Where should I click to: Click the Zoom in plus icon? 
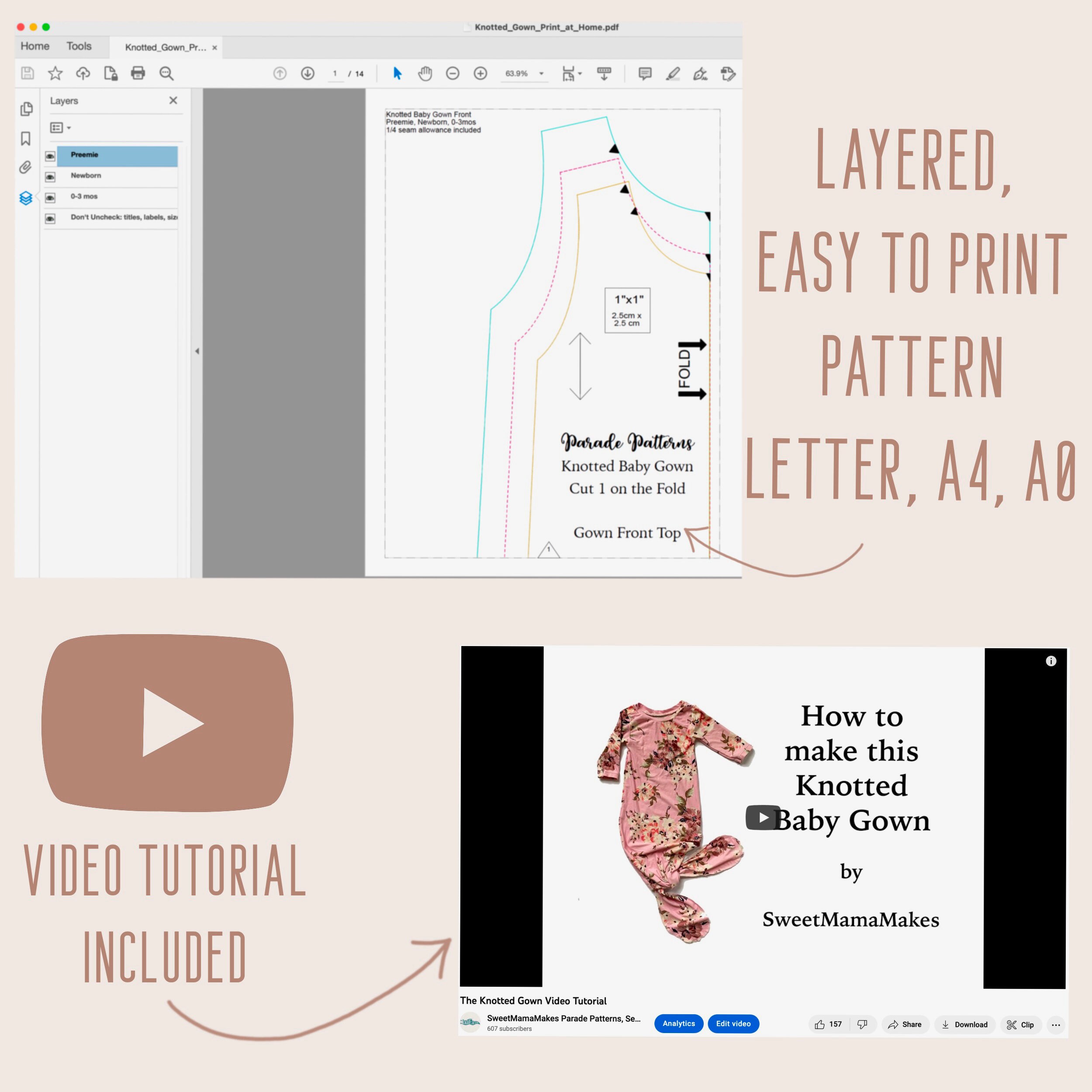pyautogui.click(x=480, y=73)
